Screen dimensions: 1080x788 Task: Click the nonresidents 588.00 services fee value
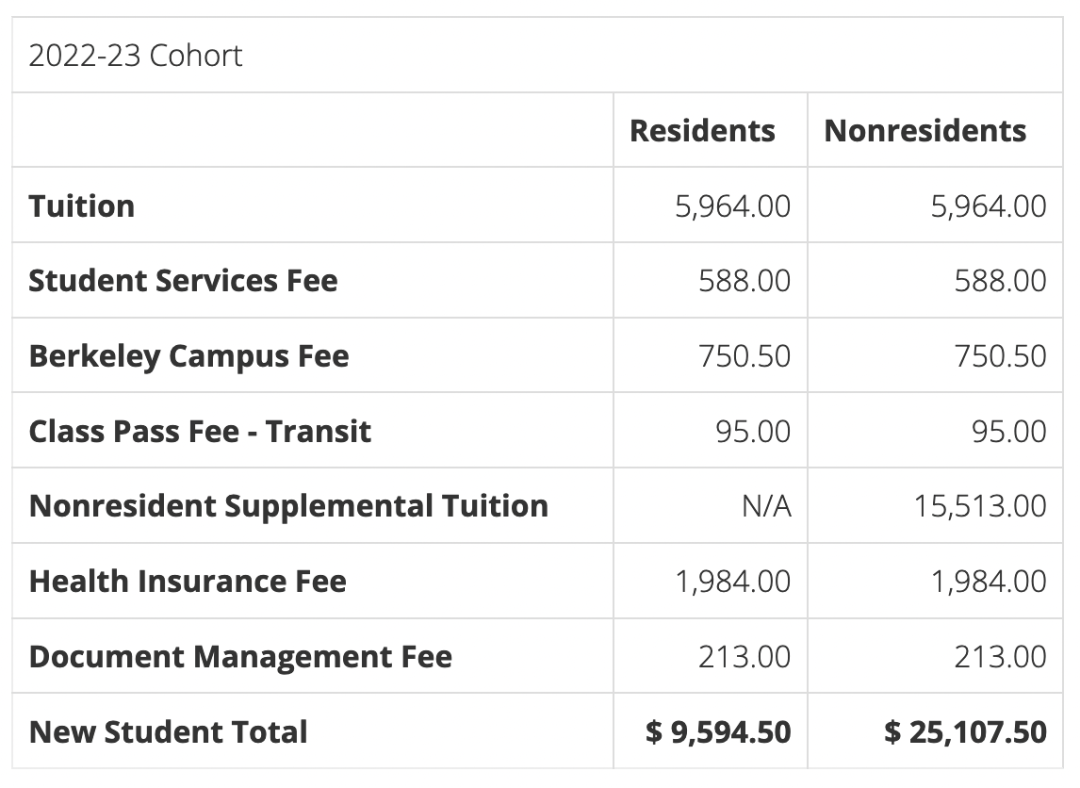[1000, 281]
